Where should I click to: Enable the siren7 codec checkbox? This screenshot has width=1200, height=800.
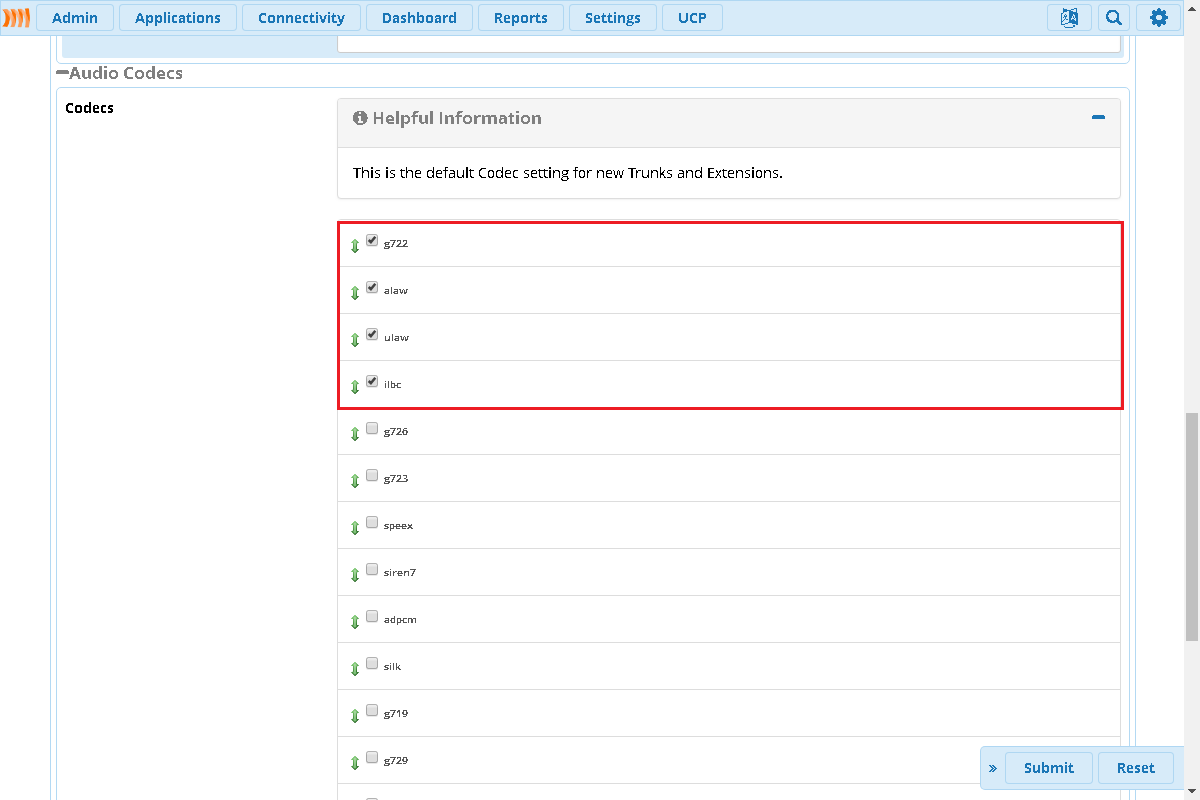click(372, 570)
